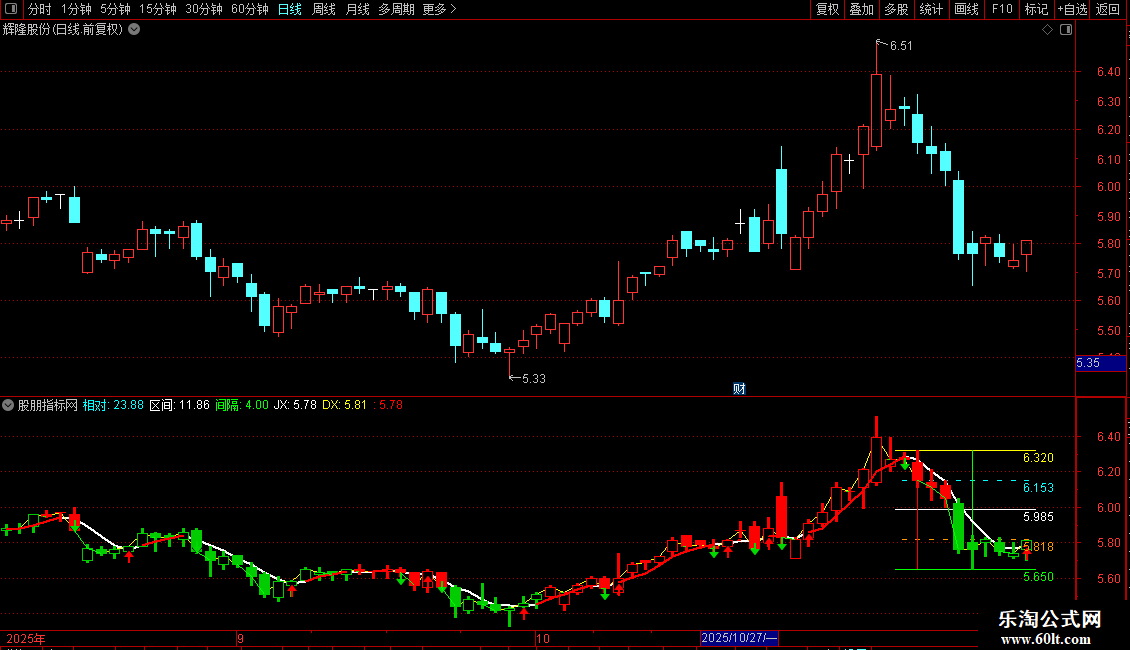
Task: Click the 5.35 highlighted price on the axis
Action: pos(1088,362)
